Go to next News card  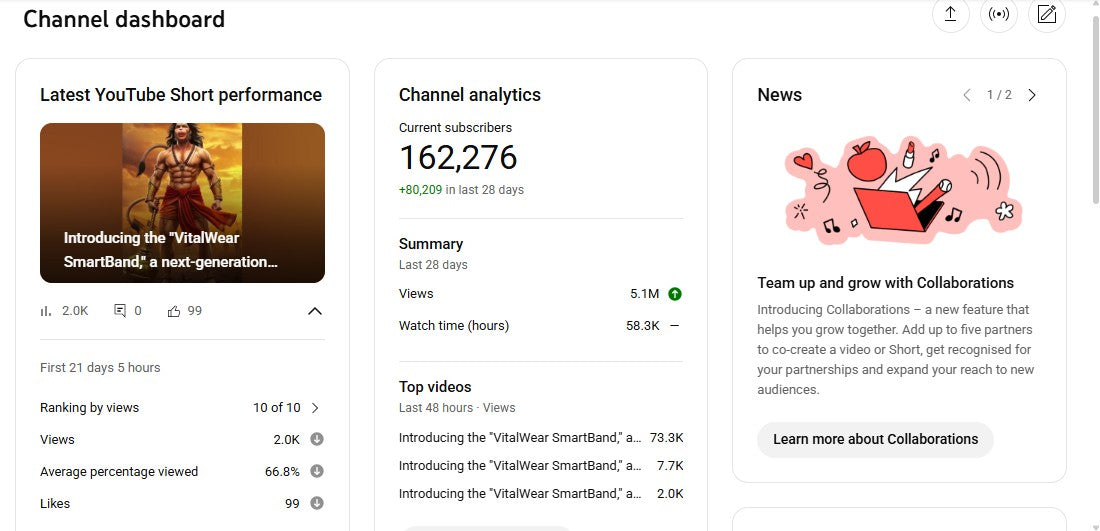pos(1032,95)
